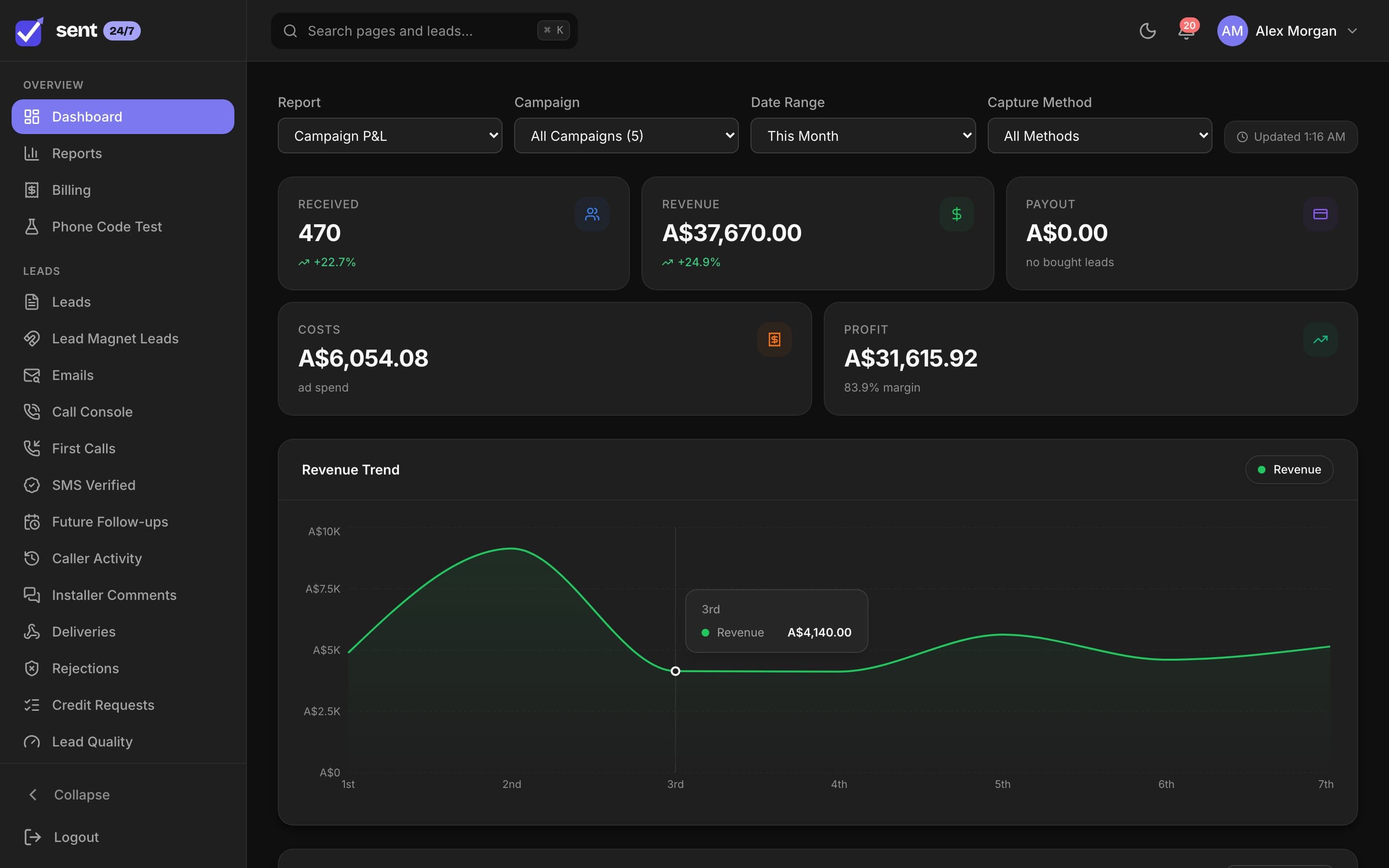The image size is (1389, 868).
Task: Click the 5th label on the chart axis
Action: [1002, 784]
